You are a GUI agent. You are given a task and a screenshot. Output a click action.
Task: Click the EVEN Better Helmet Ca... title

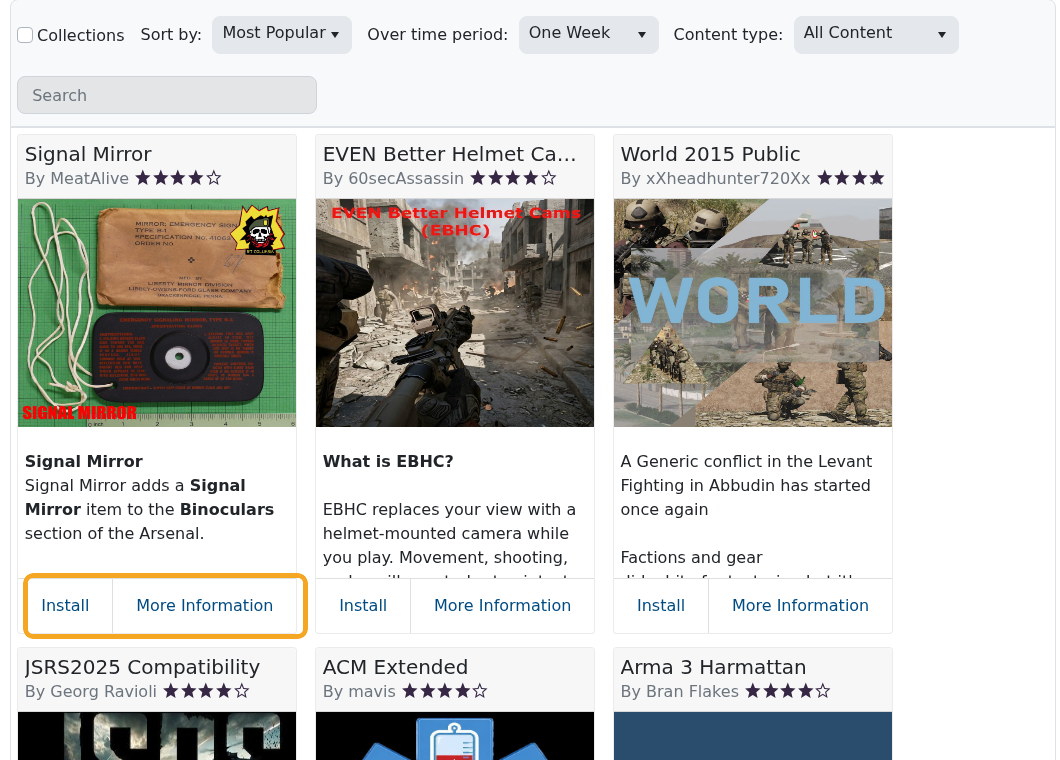(450, 154)
